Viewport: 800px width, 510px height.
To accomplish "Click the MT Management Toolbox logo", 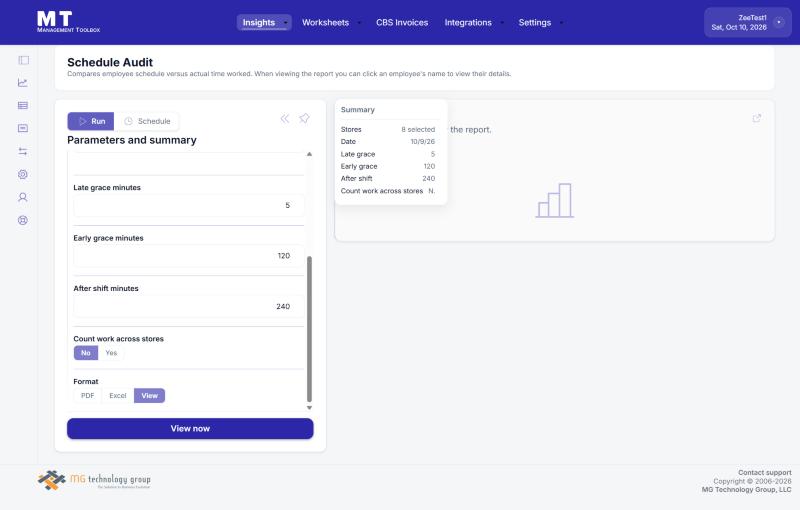I will coord(68,22).
